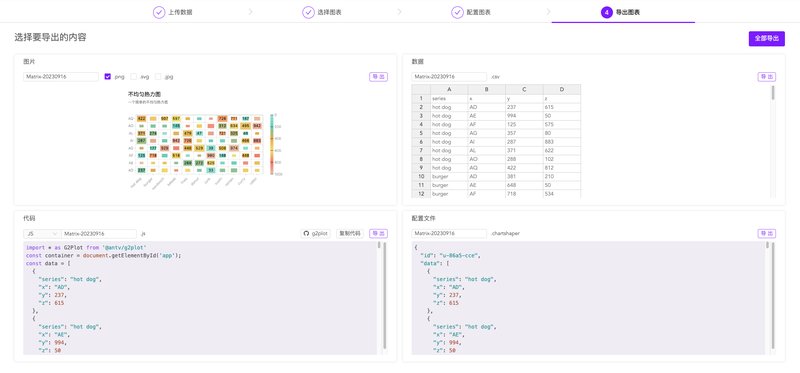
Task: Switch to the 选择图表 step tab
Action: [322, 12]
